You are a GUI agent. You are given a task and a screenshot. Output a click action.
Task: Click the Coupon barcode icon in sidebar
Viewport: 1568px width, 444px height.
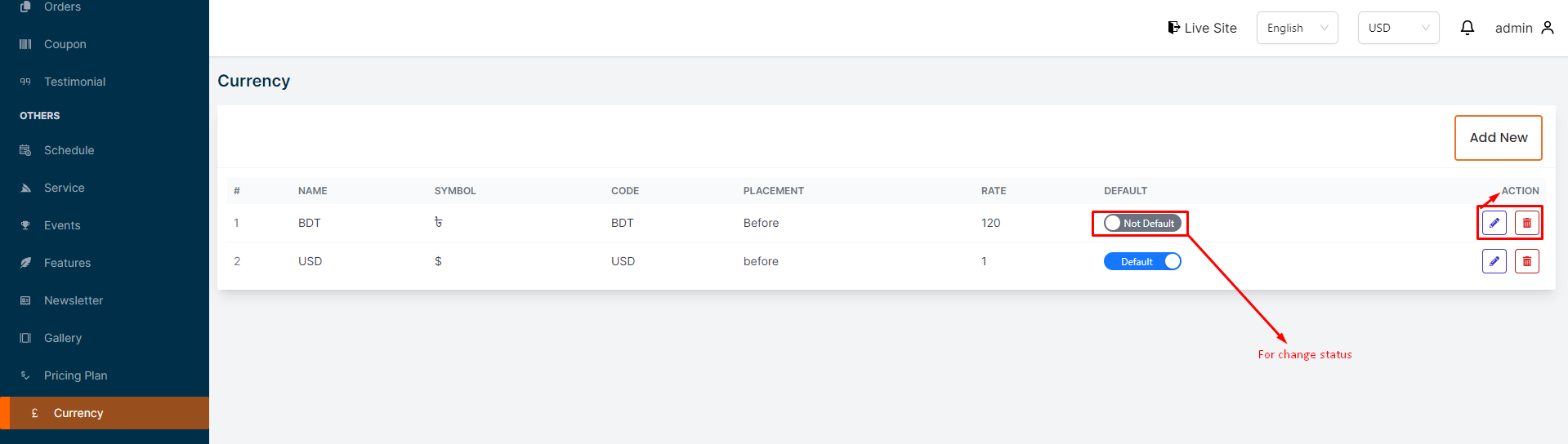[25, 44]
